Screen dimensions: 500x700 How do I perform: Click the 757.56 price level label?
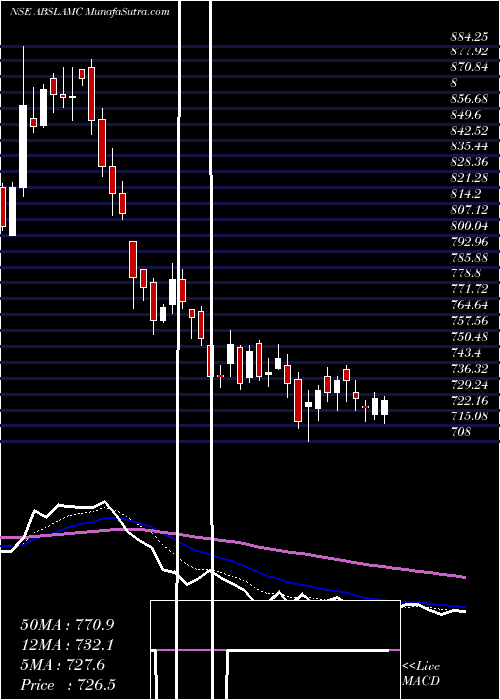coord(469,320)
